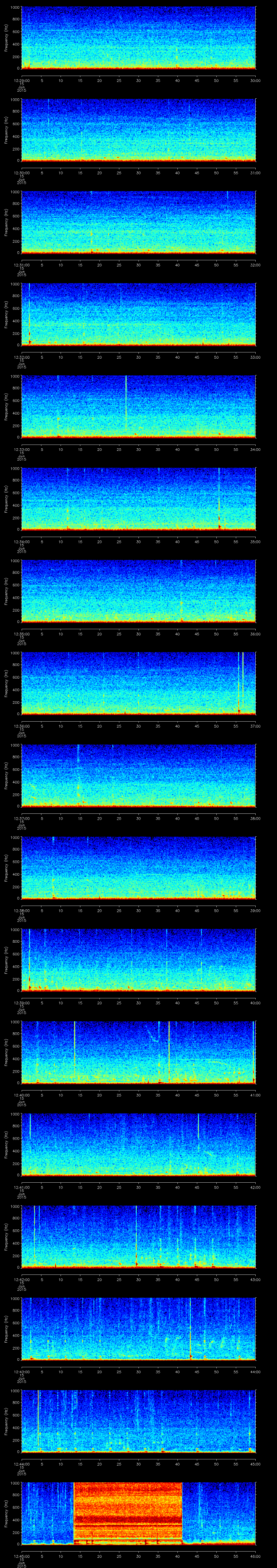Click the '34:00' end time label

(255, 449)
